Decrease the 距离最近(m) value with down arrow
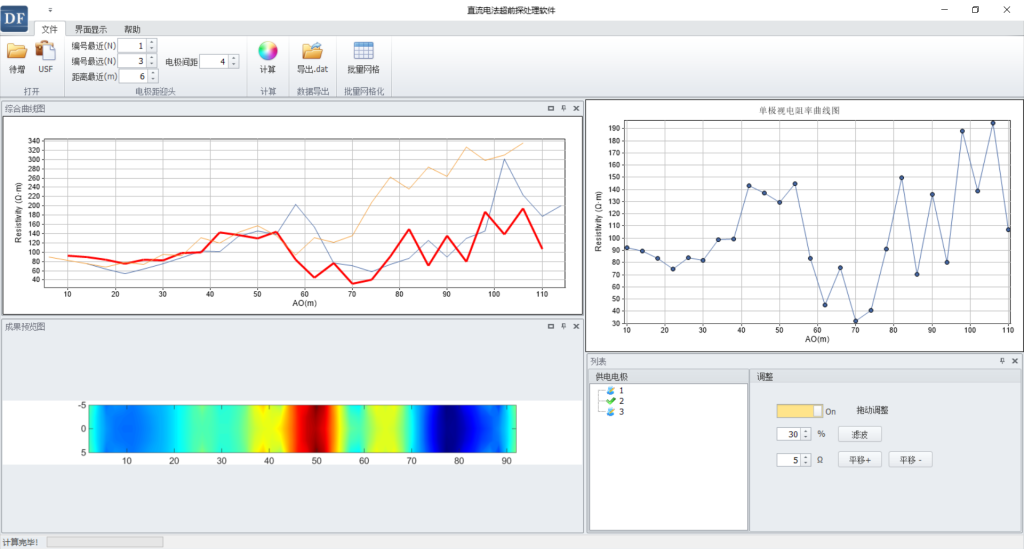 click(153, 80)
